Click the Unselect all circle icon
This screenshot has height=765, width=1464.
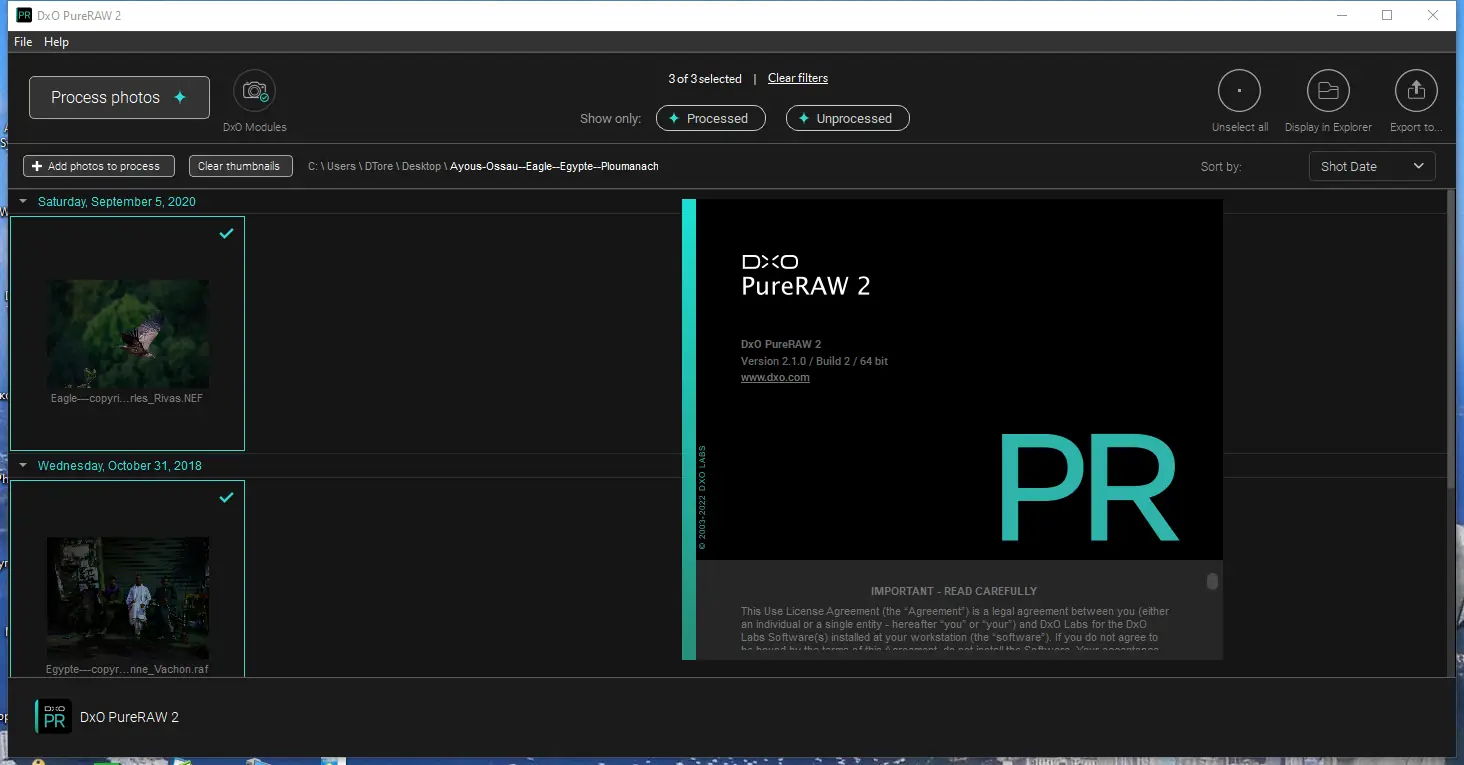click(1239, 91)
